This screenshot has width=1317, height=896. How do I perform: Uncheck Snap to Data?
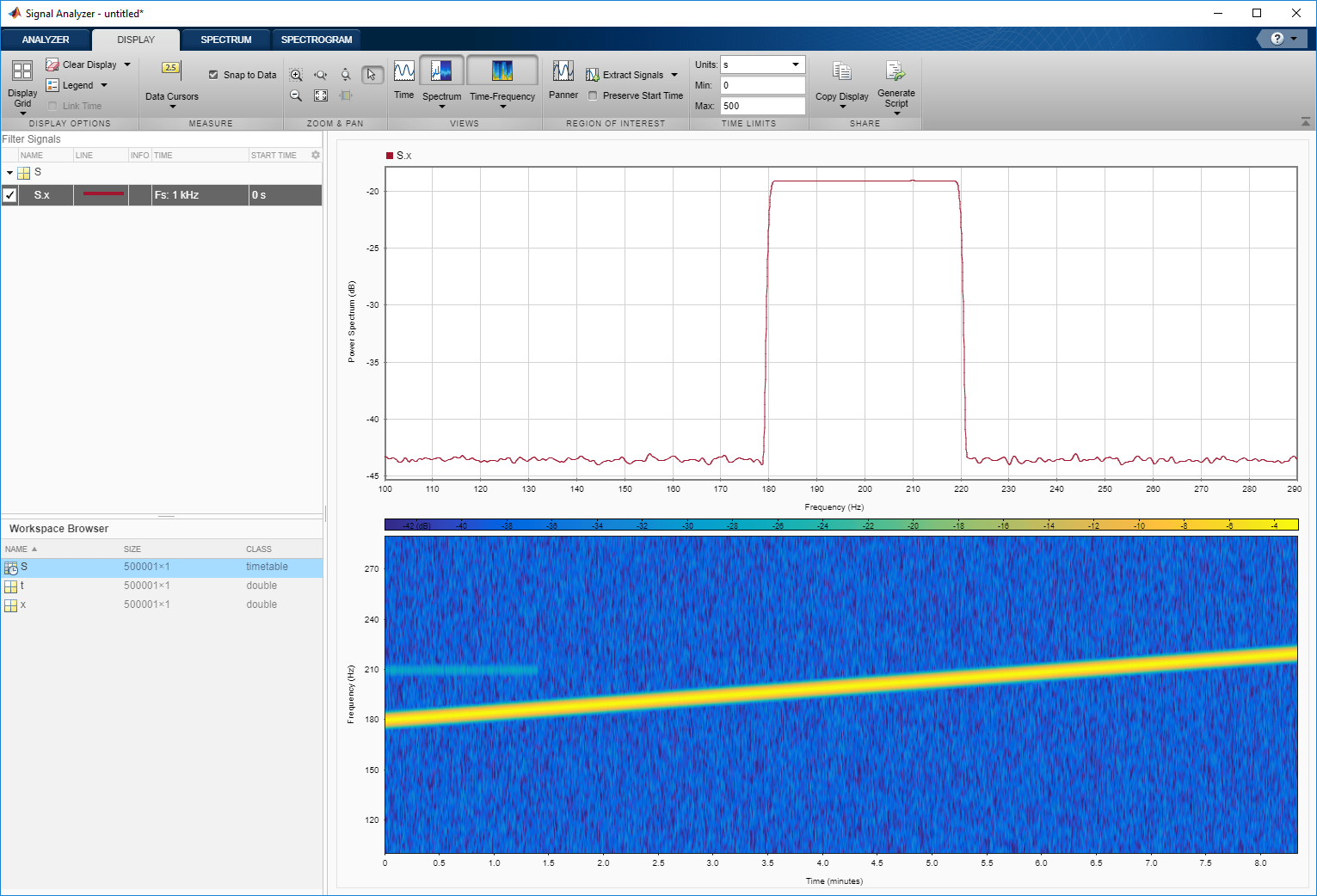coord(213,75)
